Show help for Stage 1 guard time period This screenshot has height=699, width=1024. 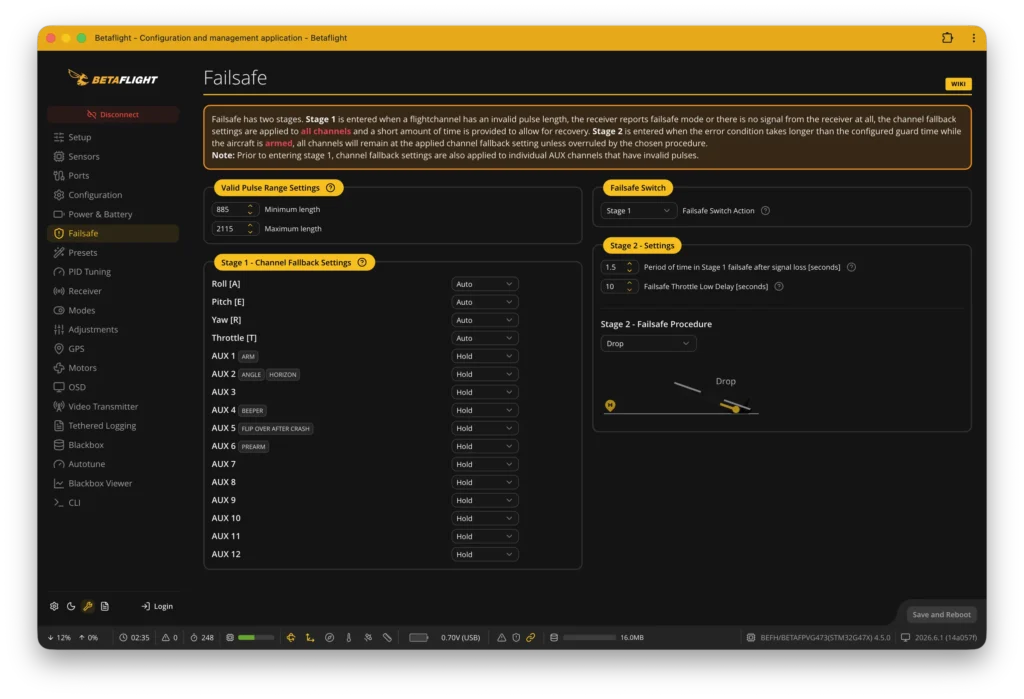851,267
